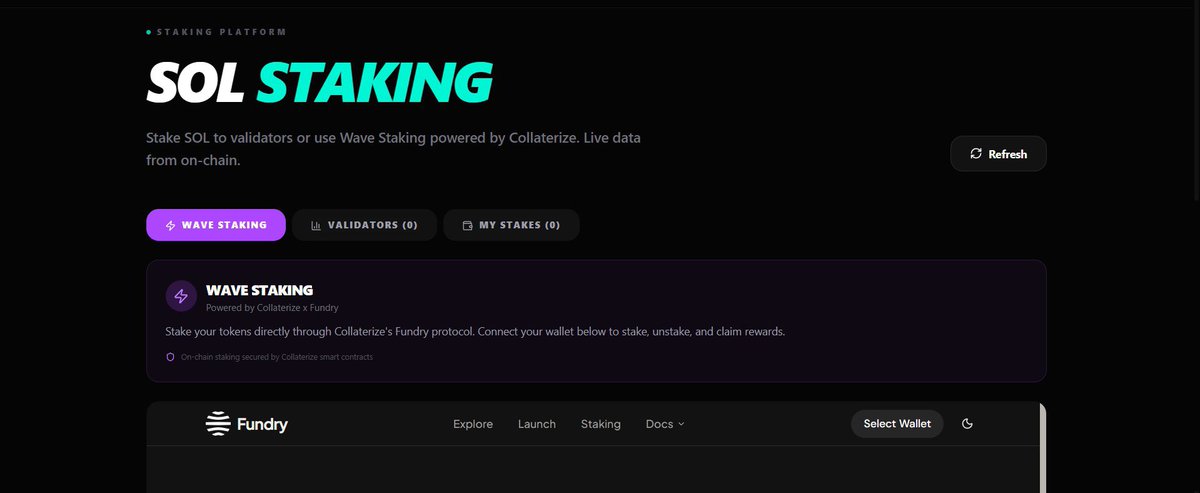This screenshot has width=1200, height=493.
Task: Click the shield icon near on-chain staking note
Action: (170, 356)
